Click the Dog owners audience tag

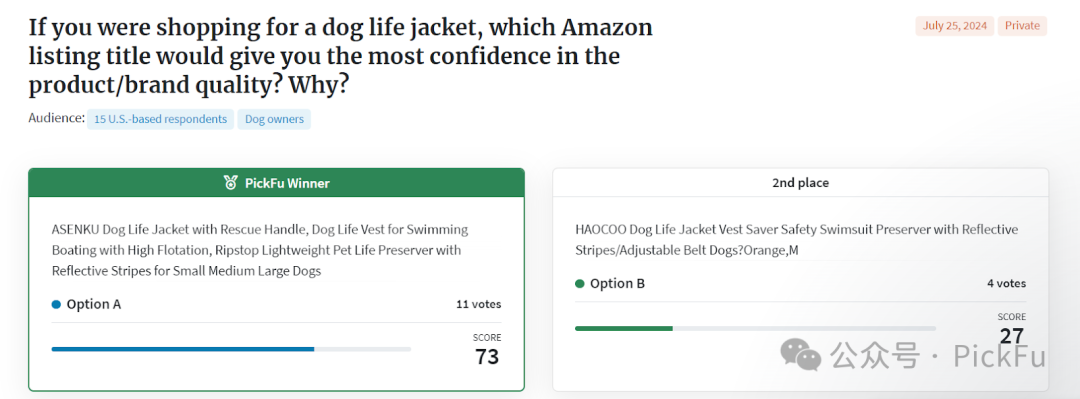(274, 119)
